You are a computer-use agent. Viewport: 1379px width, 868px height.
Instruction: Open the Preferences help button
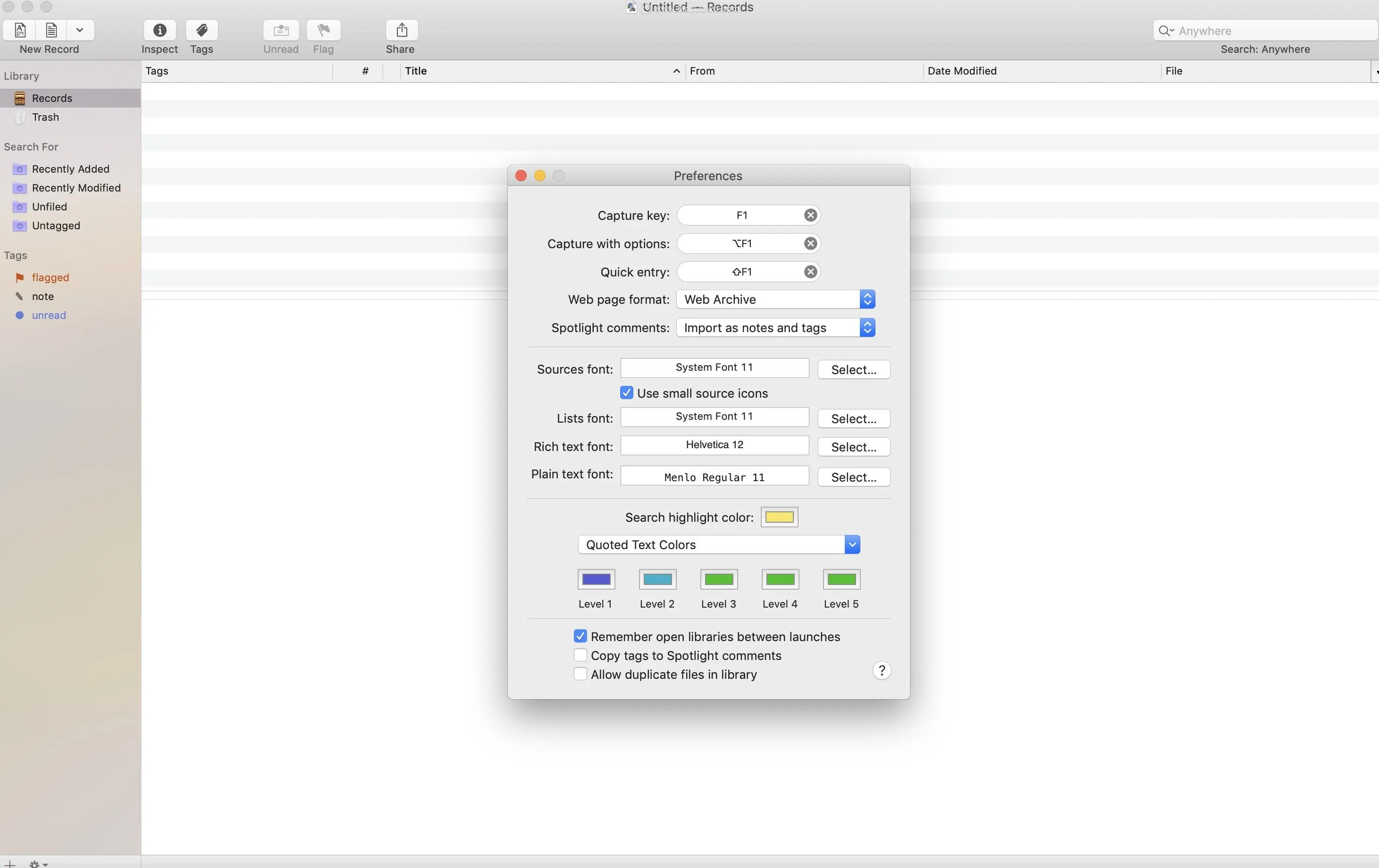[882, 670]
